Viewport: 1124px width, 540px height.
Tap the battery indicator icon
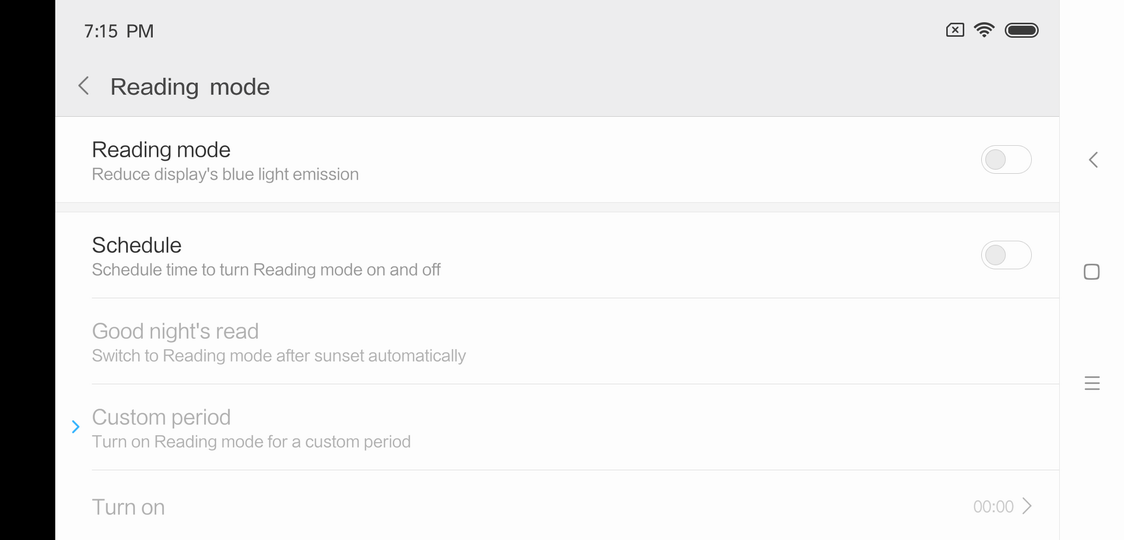click(x=1021, y=30)
